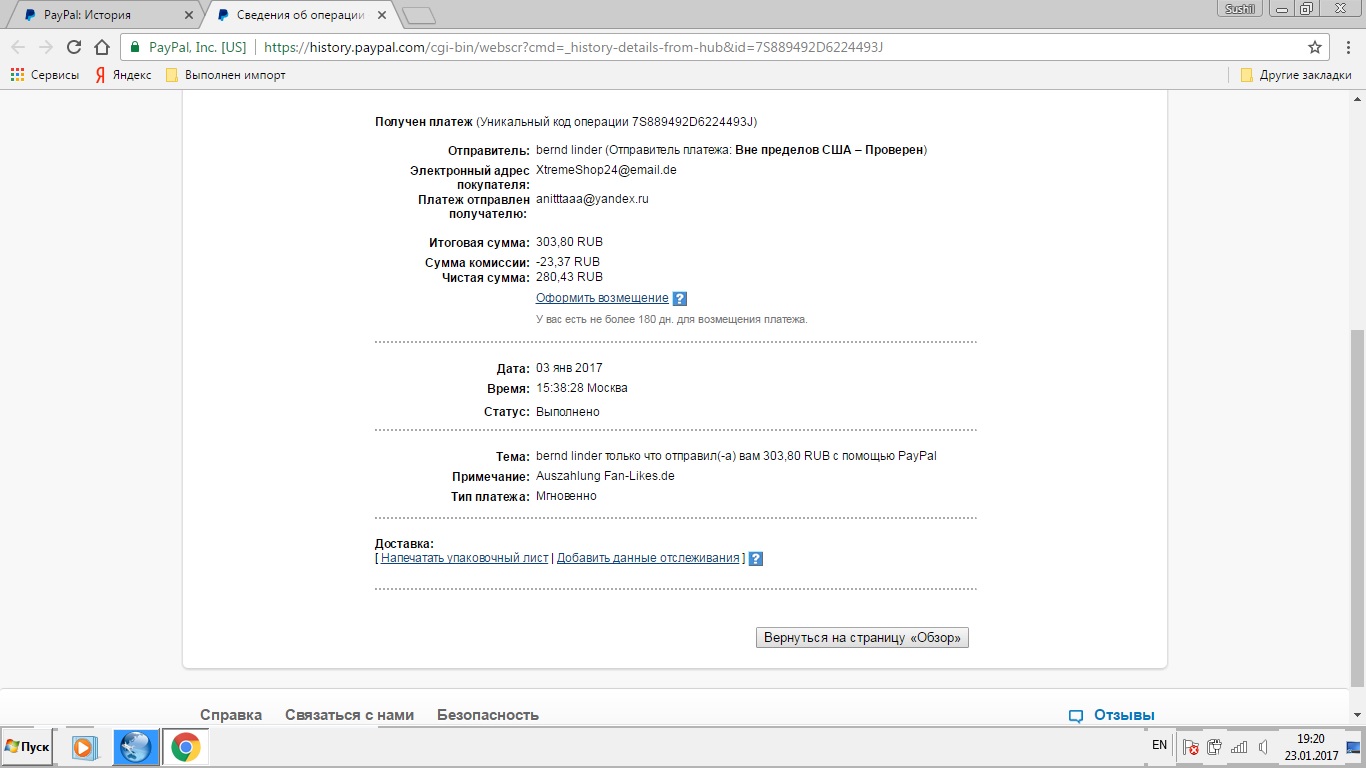The width and height of the screenshot is (1366, 768).
Task: Close the Сведения об операции tab
Action: [x=382, y=15]
